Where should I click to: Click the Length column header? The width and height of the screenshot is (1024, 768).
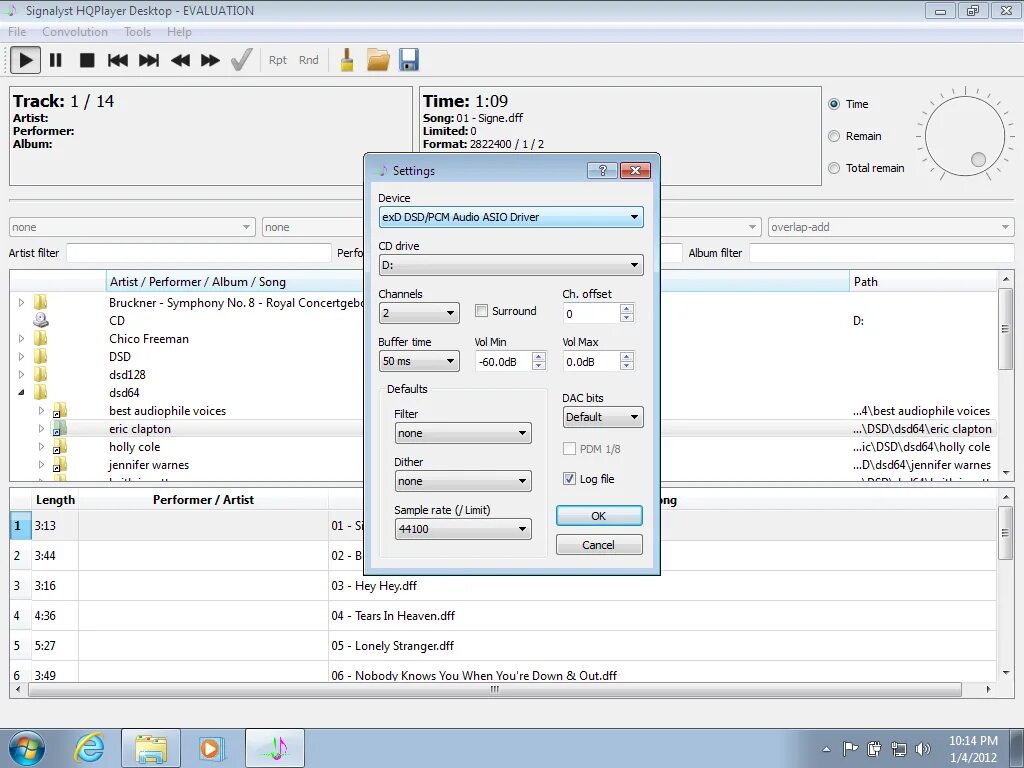coord(55,500)
